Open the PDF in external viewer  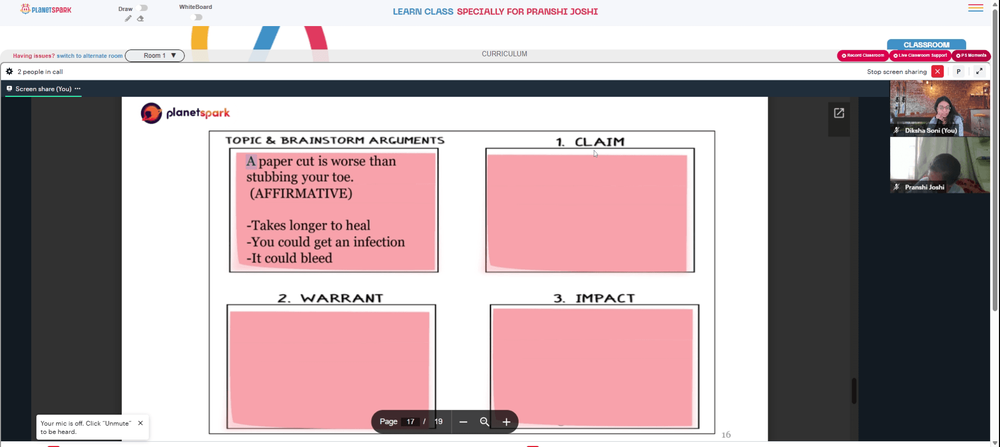click(839, 113)
